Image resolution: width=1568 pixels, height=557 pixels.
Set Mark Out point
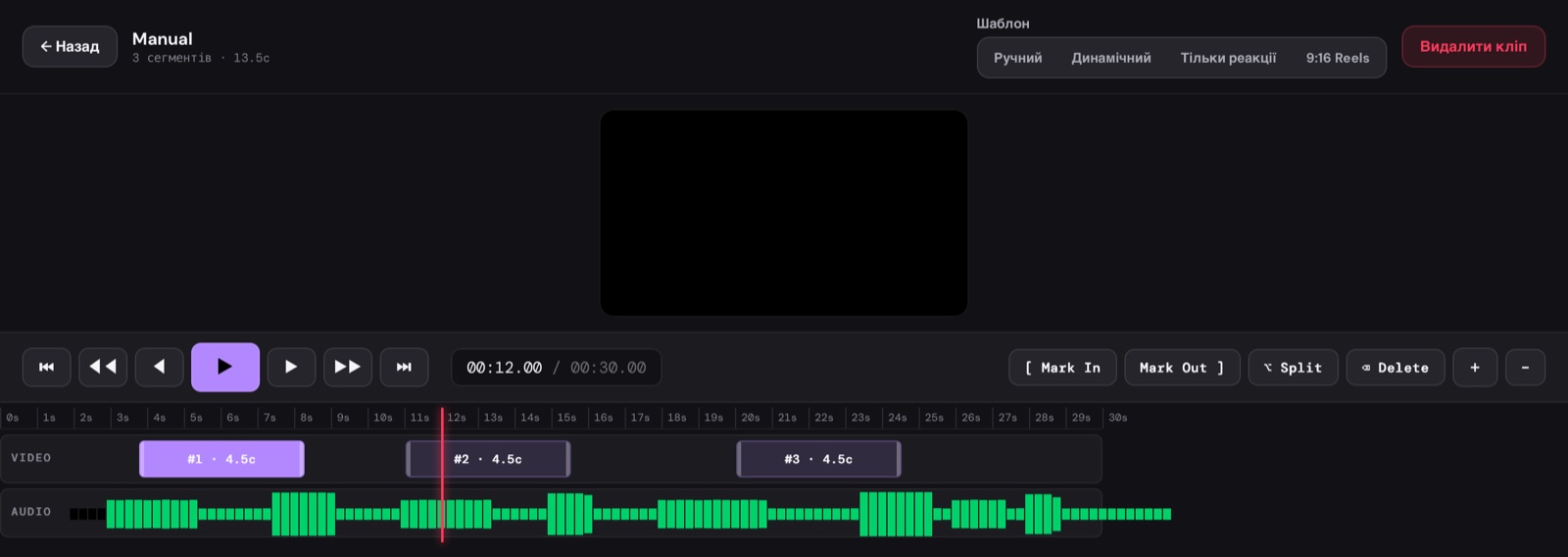[x=1182, y=368]
